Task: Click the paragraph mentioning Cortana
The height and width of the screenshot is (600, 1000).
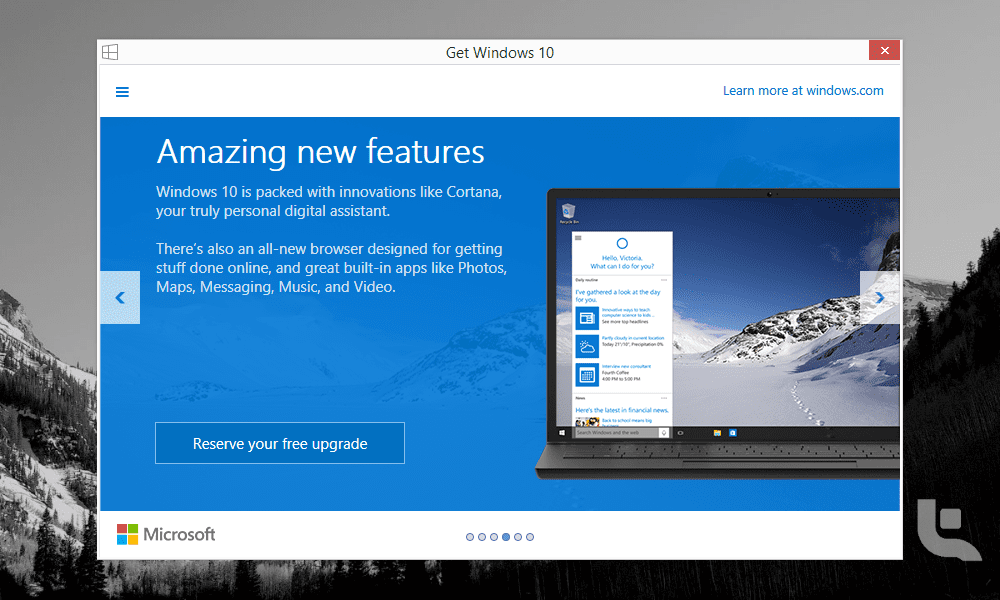Action: pyautogui.click(x=329, y=201)
